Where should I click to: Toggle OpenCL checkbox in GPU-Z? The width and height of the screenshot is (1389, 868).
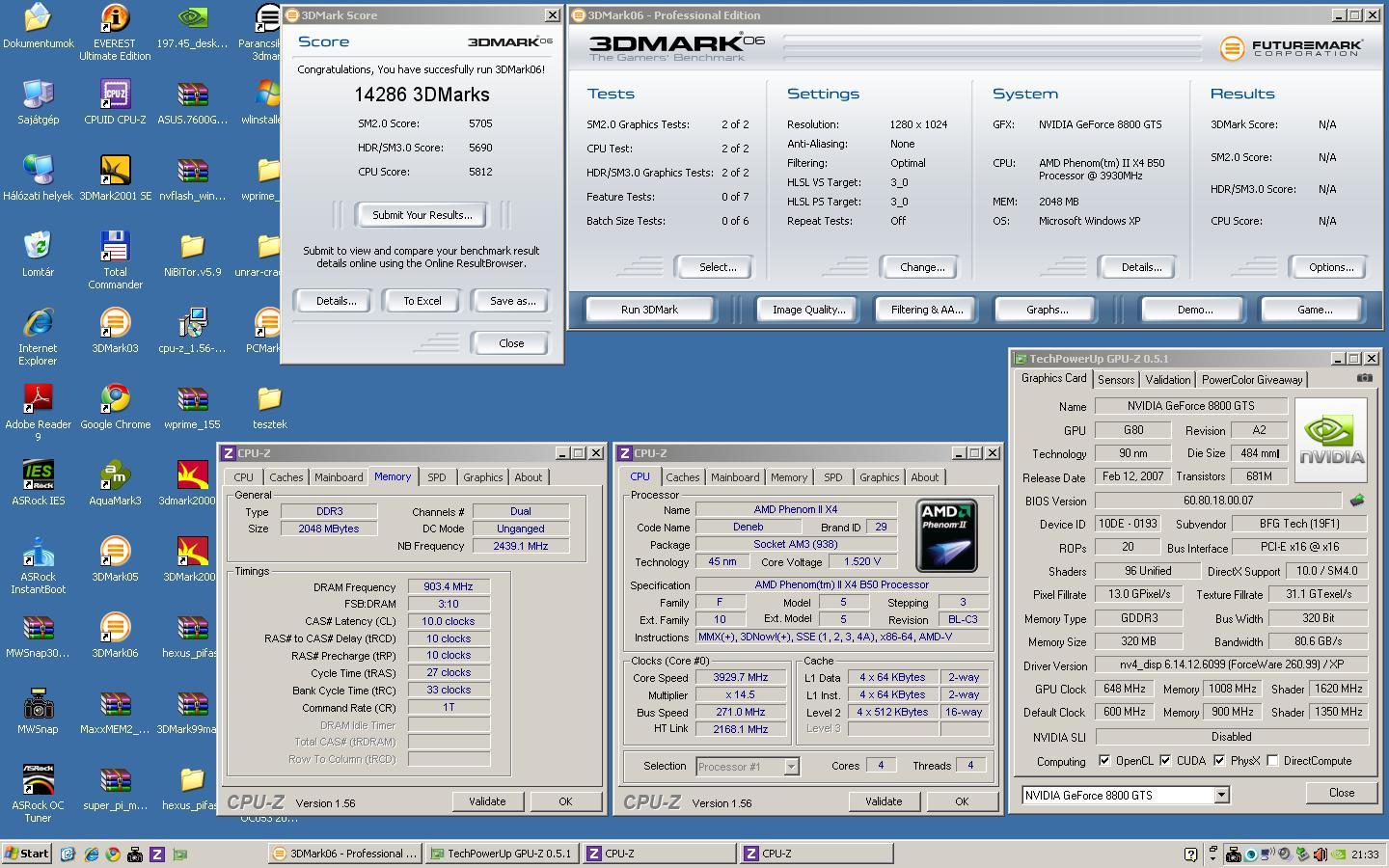1104,761
